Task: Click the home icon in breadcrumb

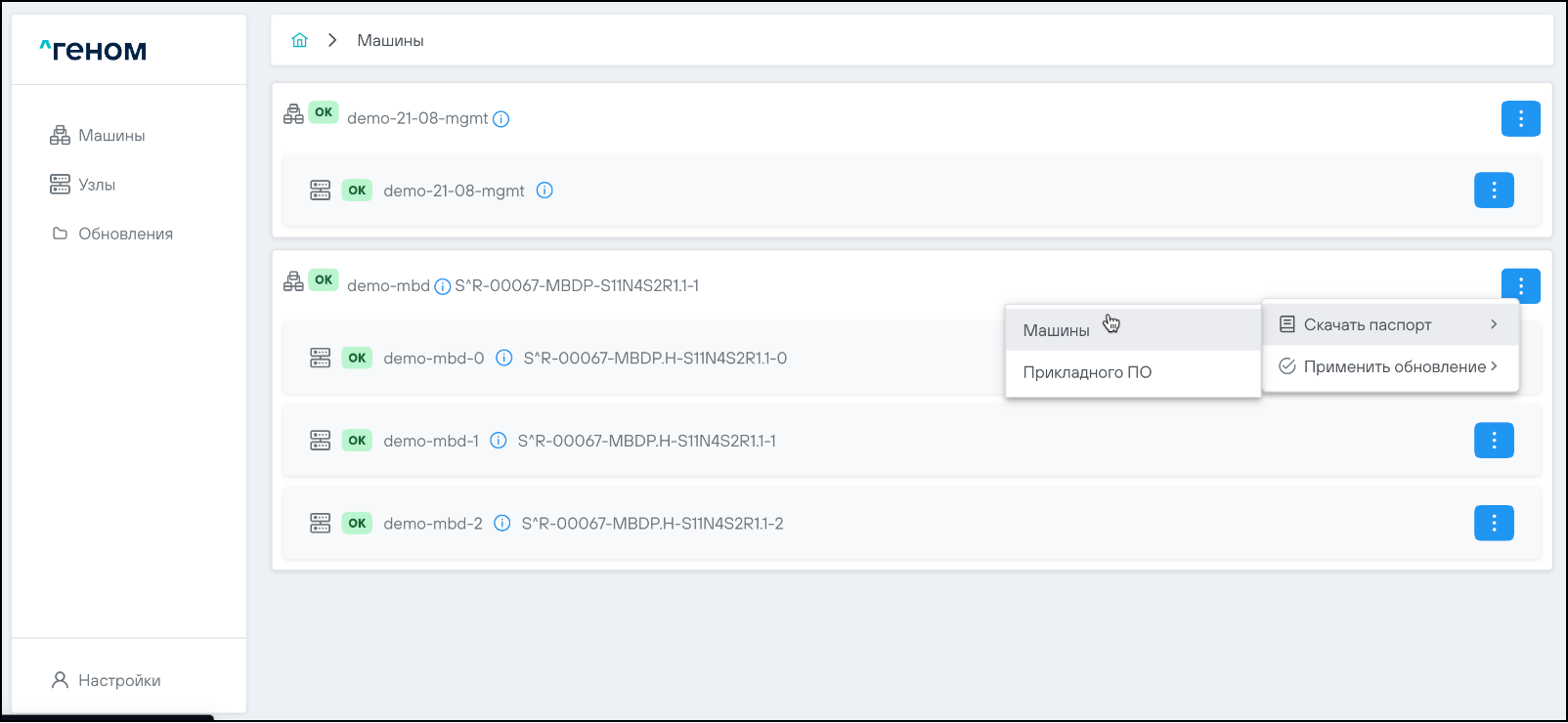Action: point(300,40)
